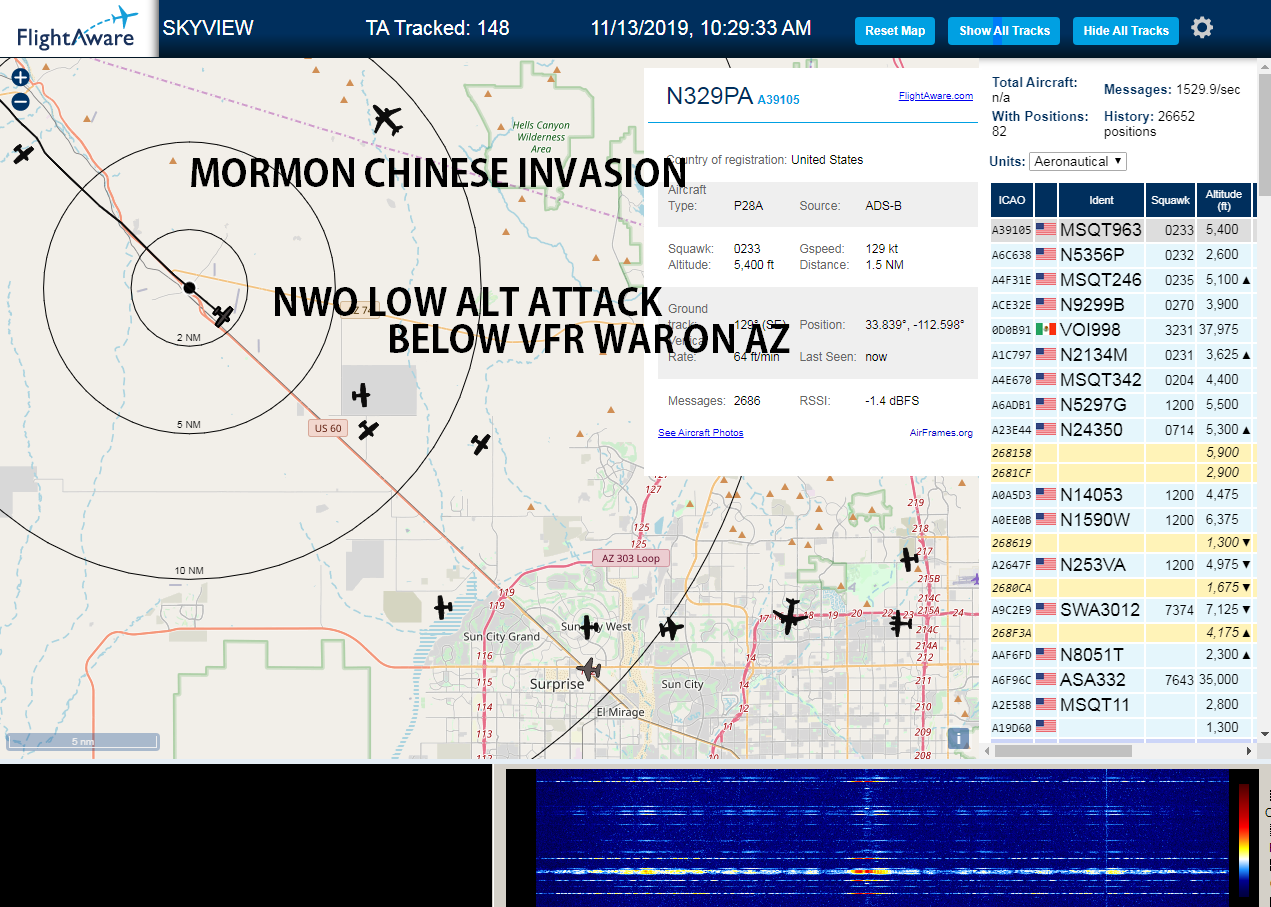Select the aircraft icon north of Sun City
1271x907 pixels.
point(671,629)
